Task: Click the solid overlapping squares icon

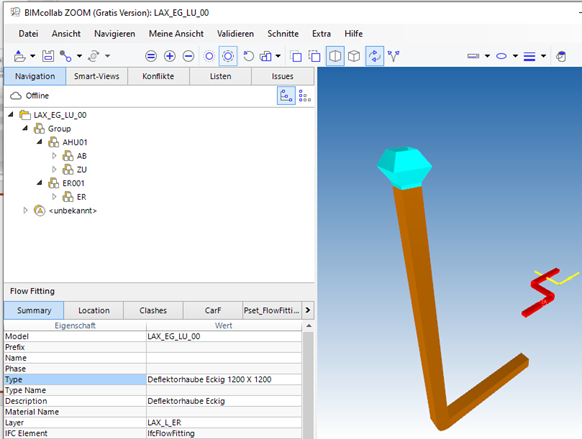Action: coord(296,56)
